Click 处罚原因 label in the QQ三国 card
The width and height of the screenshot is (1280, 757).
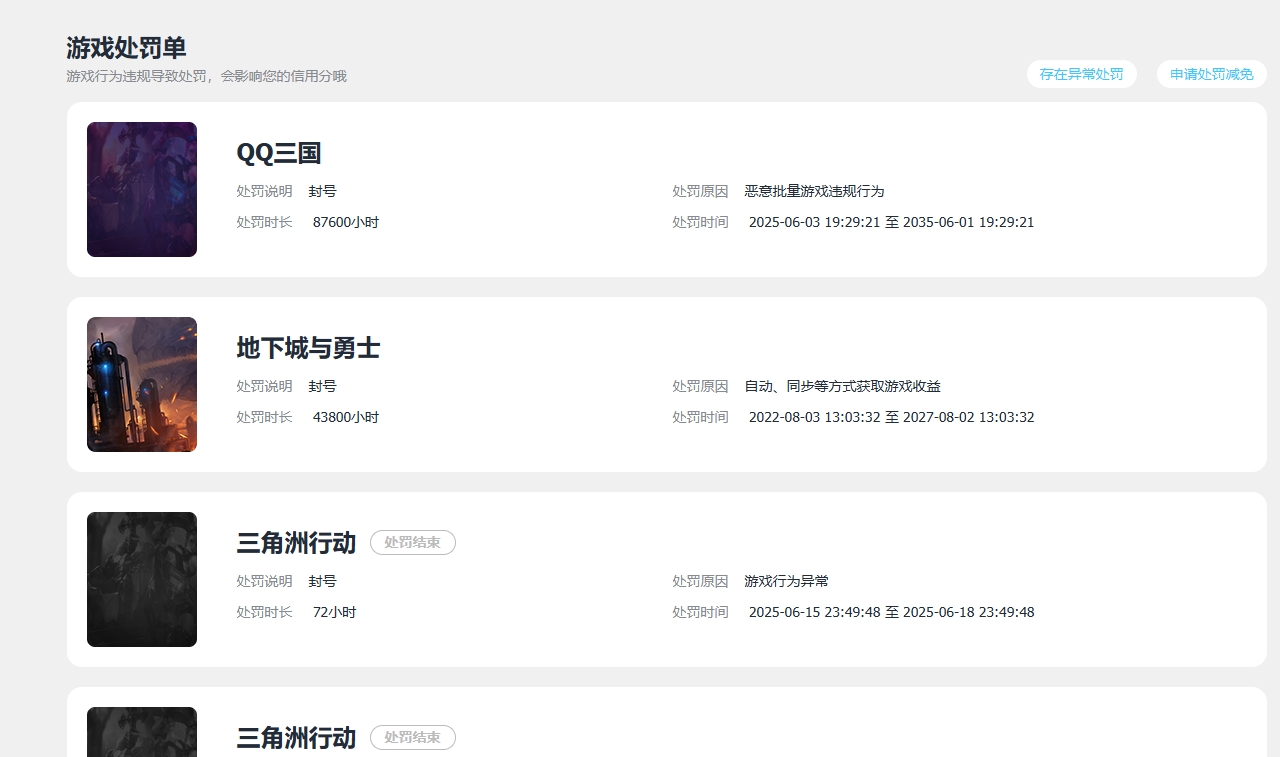(x=700, y=191)
